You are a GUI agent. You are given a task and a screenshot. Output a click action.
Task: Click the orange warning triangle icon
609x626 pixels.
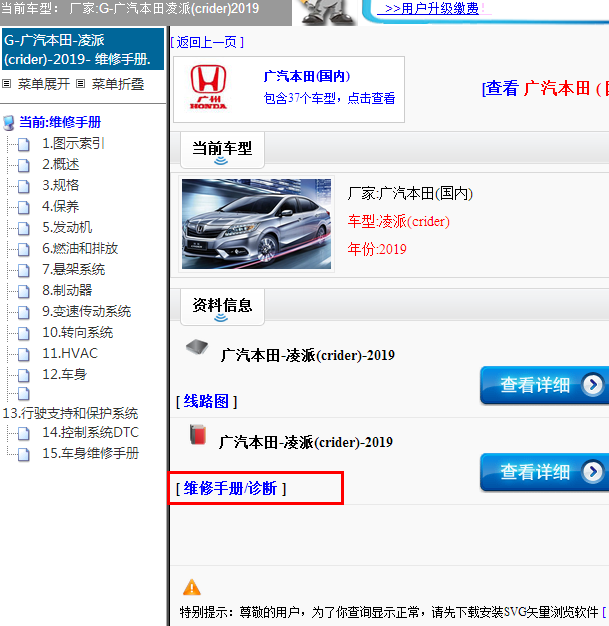click(x=192, y=587)
